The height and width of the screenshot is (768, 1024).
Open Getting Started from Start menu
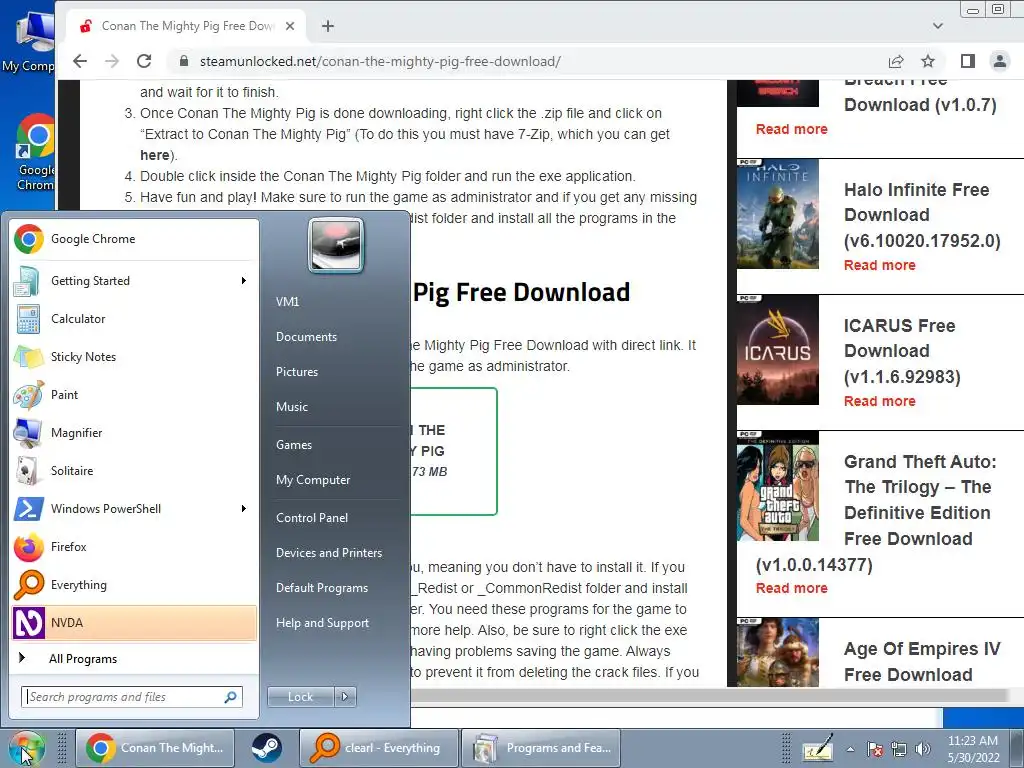click(x=134, y=281)
